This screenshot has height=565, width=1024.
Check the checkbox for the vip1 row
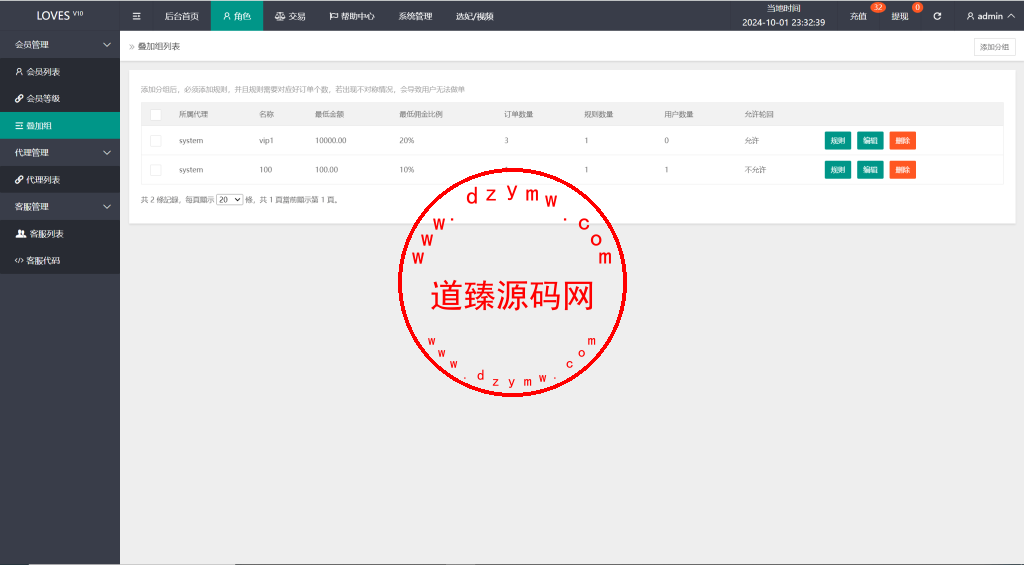click(x=155, y=140)
